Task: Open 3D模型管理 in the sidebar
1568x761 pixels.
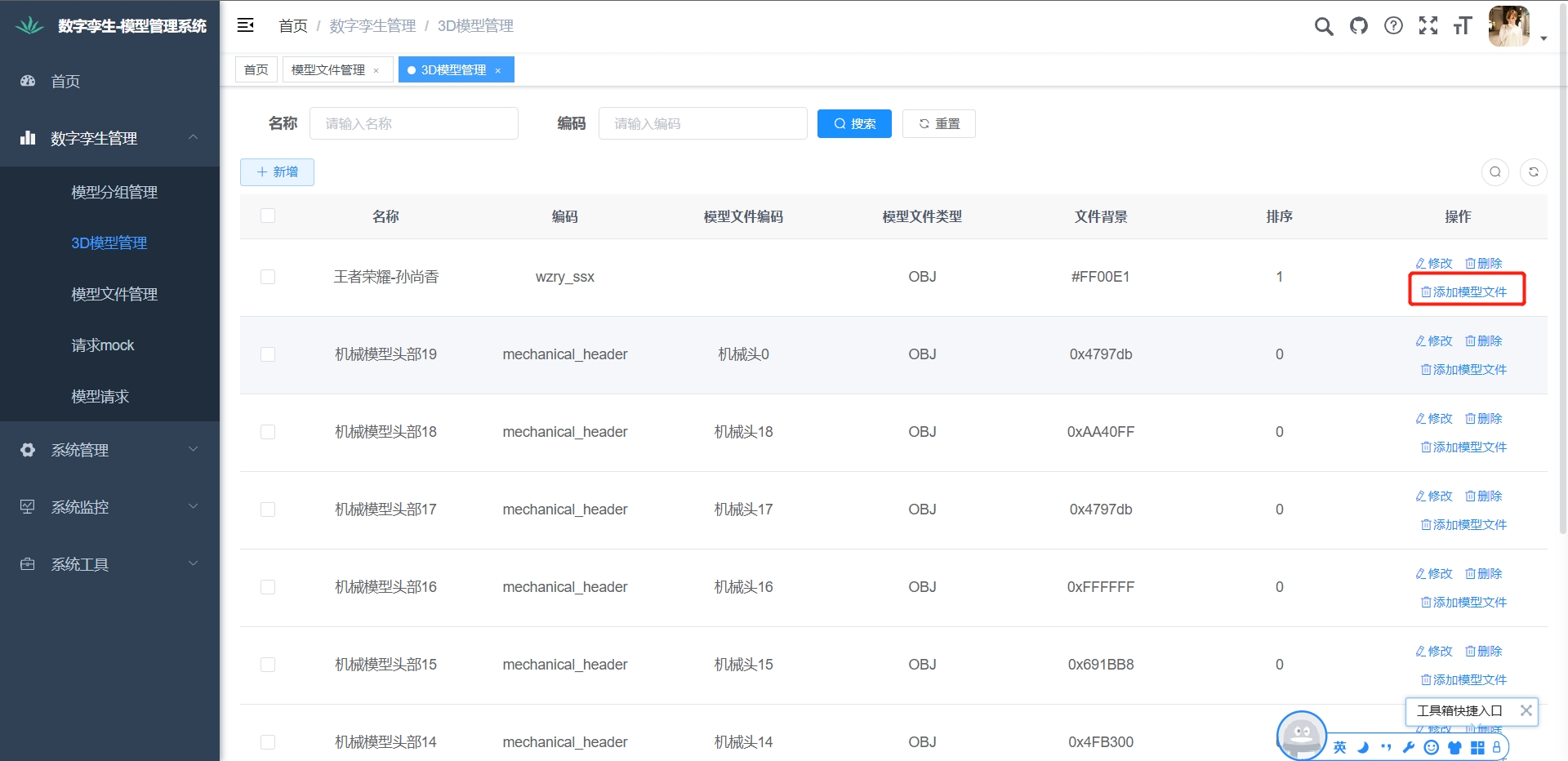Action: (x=109, y=243)
